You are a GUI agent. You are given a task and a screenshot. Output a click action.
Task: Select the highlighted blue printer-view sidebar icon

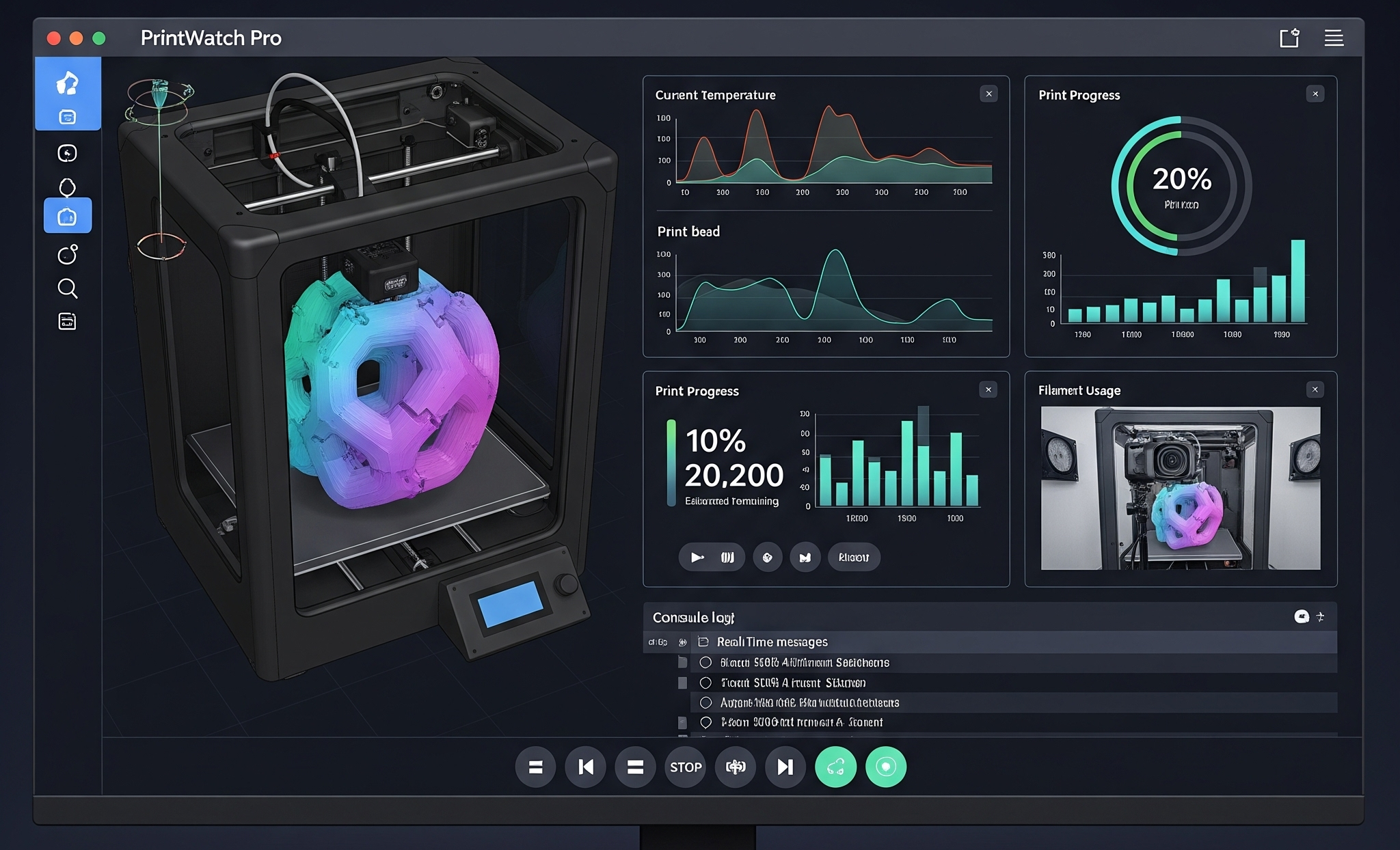coord(67,216)
